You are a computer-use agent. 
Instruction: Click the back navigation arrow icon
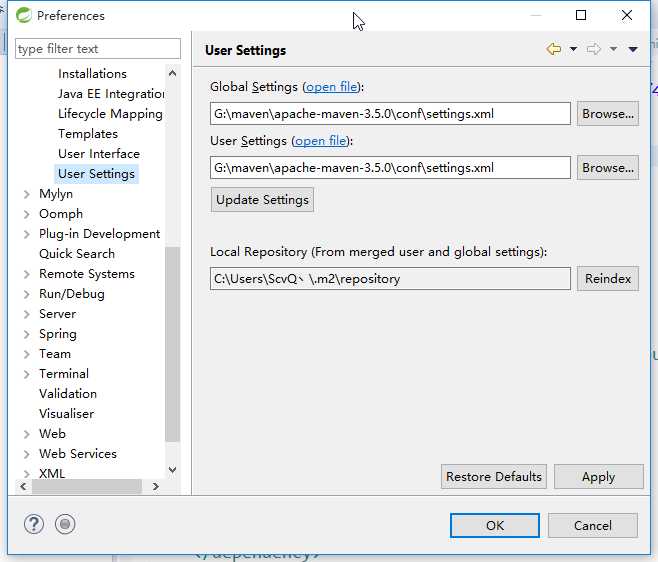[554, 50]
